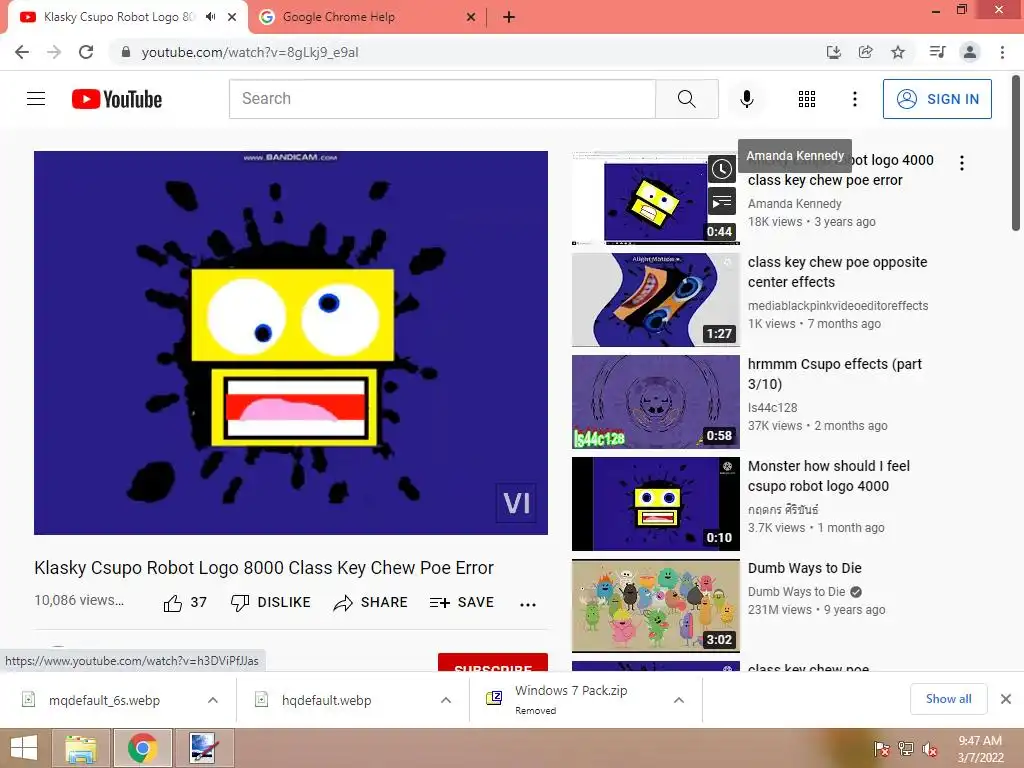Open the YouTube hamburger guide menu
Image resolution: width=1024 pixels, height=768 pixels.
(36, 99)
